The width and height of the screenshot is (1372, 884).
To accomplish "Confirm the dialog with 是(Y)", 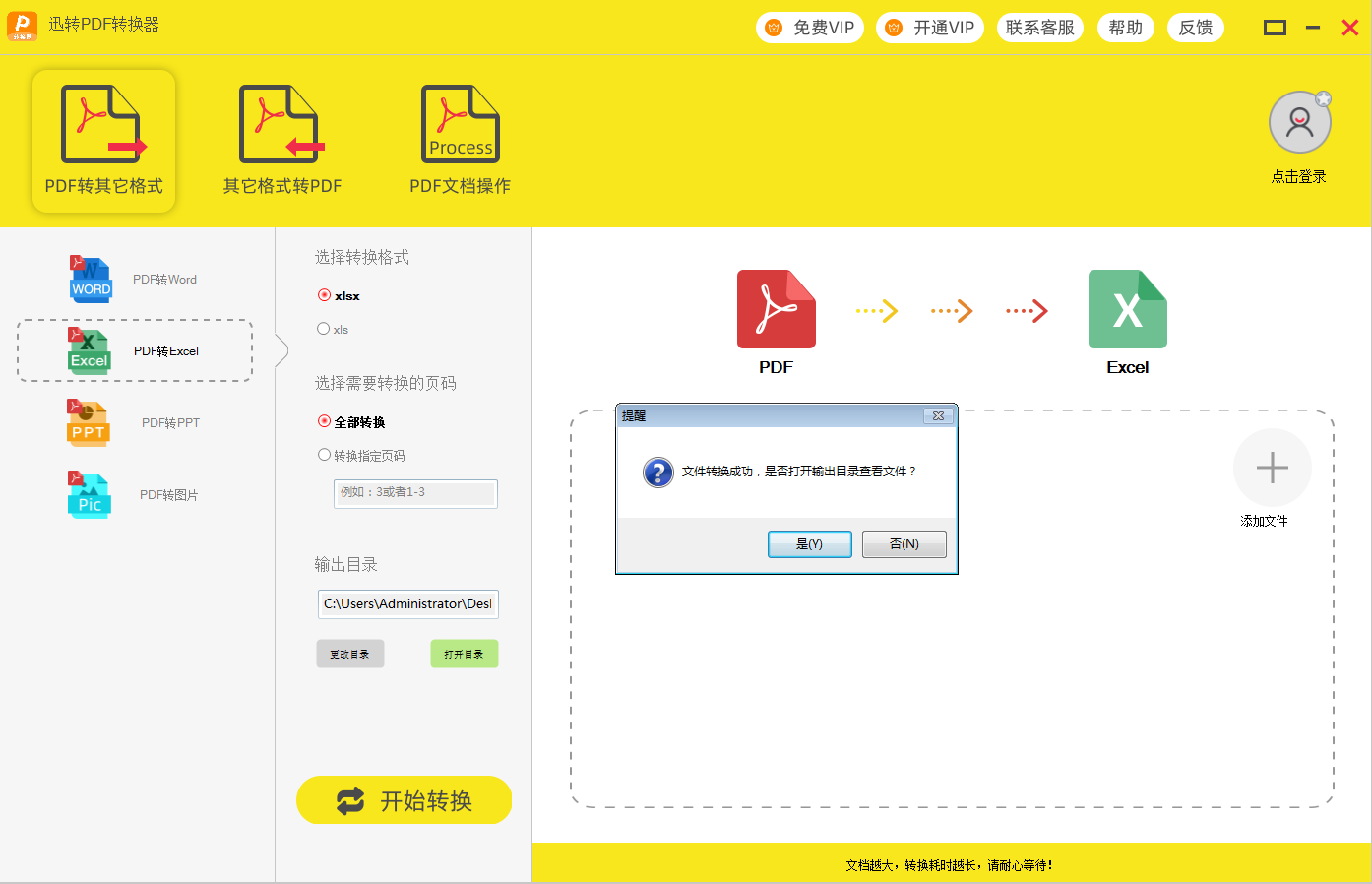I will click(810, 544).
